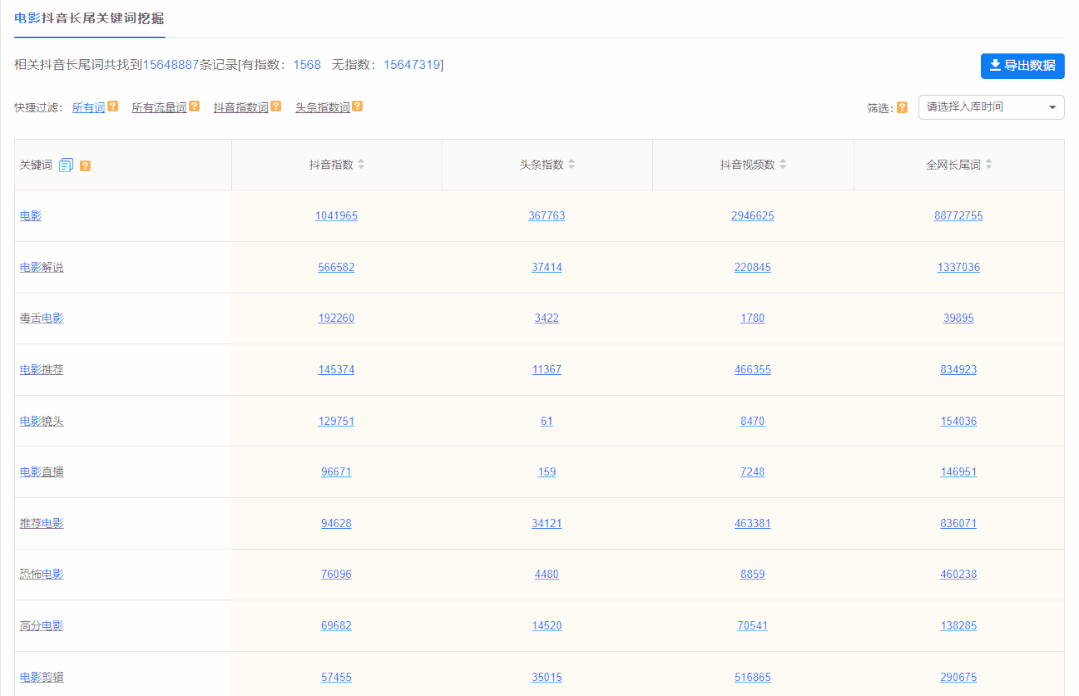The image size is (1079, 696).
Task: Click 头条指数 value 159
Action: tap(546, 472)
